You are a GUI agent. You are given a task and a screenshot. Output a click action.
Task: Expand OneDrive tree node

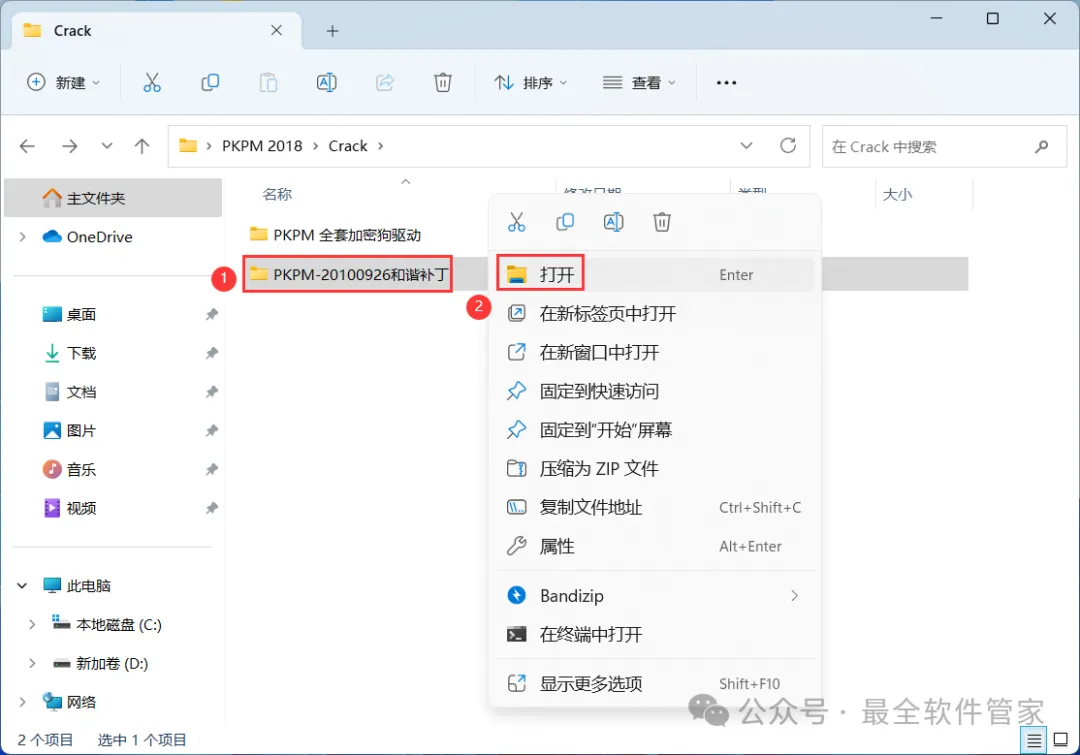coord(23,237)
